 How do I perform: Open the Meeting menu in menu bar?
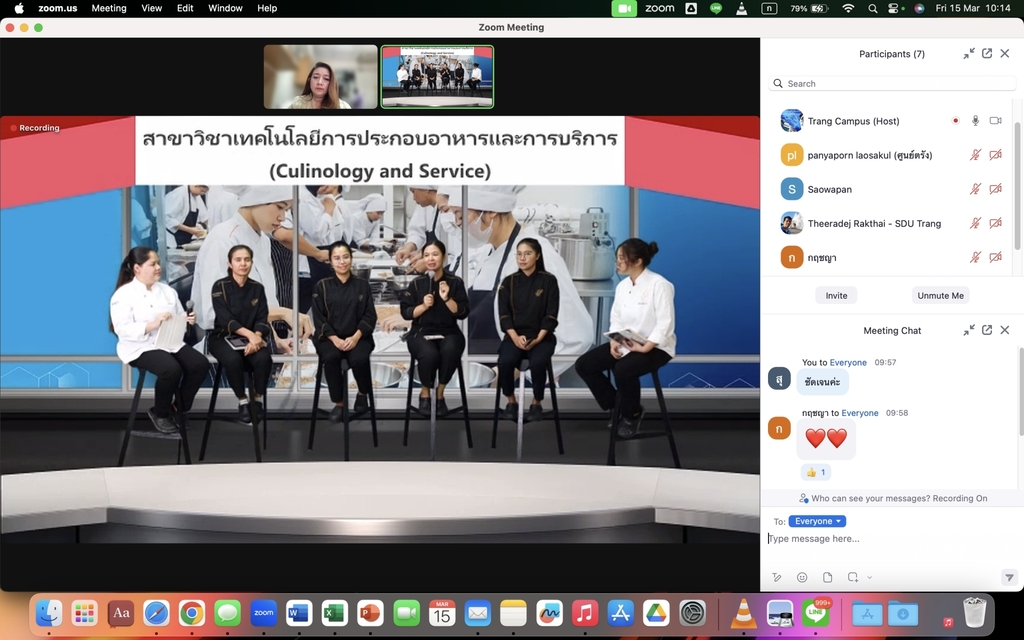click(109, 8)
